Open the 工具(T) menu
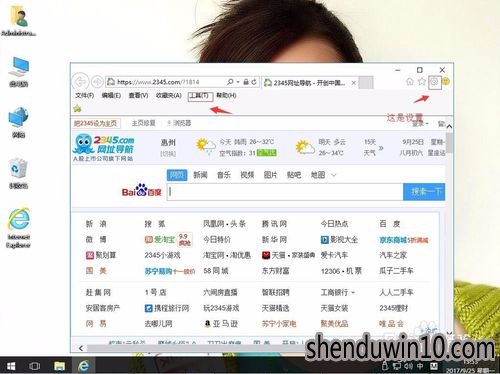The height and width of the screenshot is (374, 500). [200, 96]
